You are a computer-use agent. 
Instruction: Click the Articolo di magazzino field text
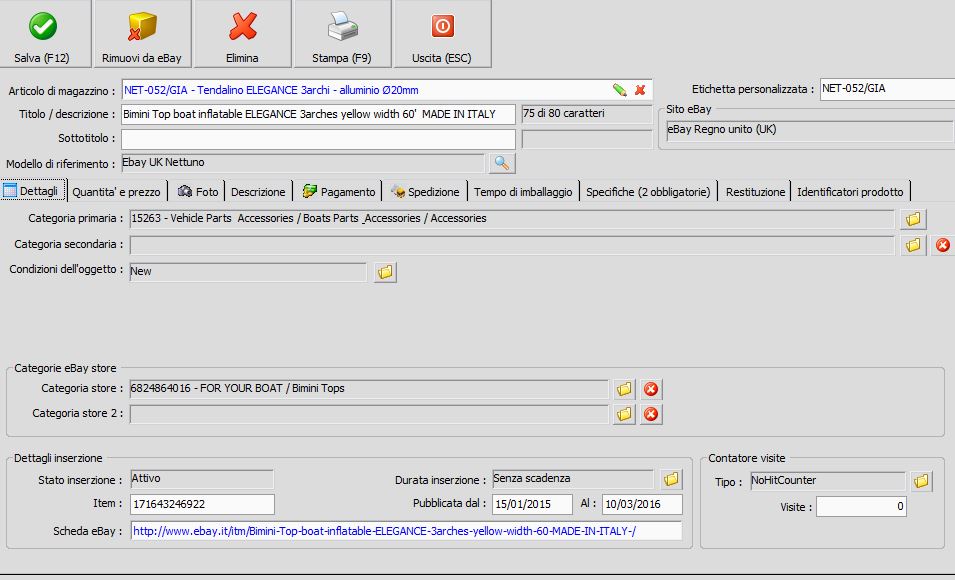pyautogui.click(x=271, y=90)
